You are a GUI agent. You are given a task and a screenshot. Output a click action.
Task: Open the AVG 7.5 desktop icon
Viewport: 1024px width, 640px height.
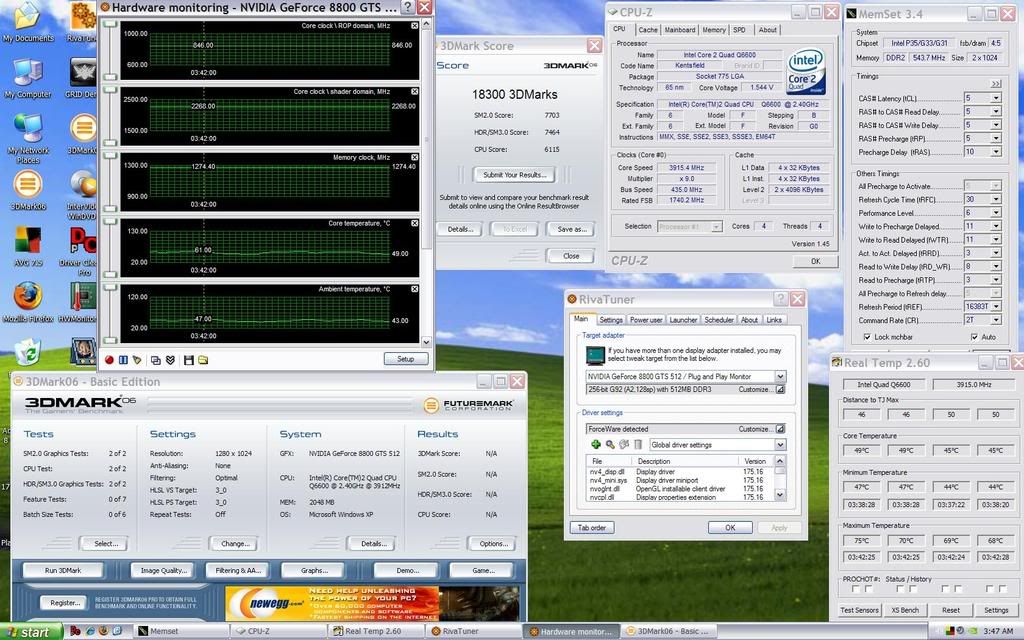pyautogui.click(x=28, y=246)
